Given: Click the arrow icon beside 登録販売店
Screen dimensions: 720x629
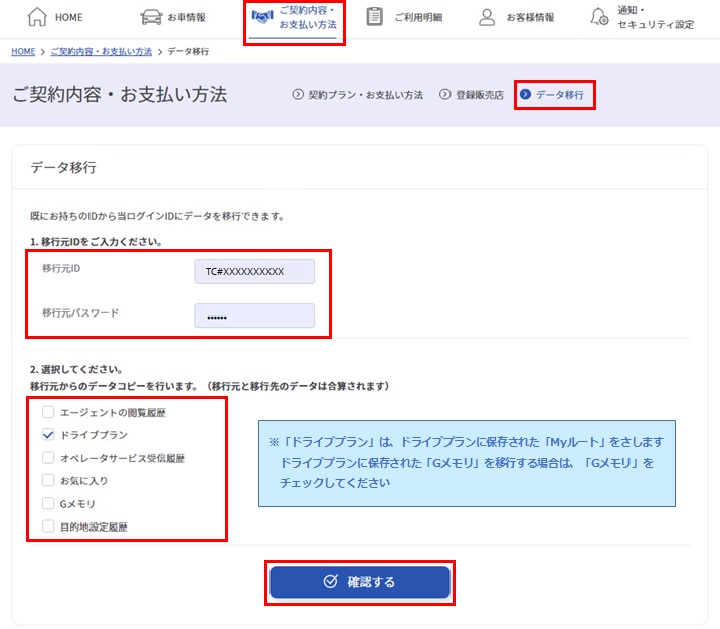Looking at the screenshot, I should click(x=445, y=95).
